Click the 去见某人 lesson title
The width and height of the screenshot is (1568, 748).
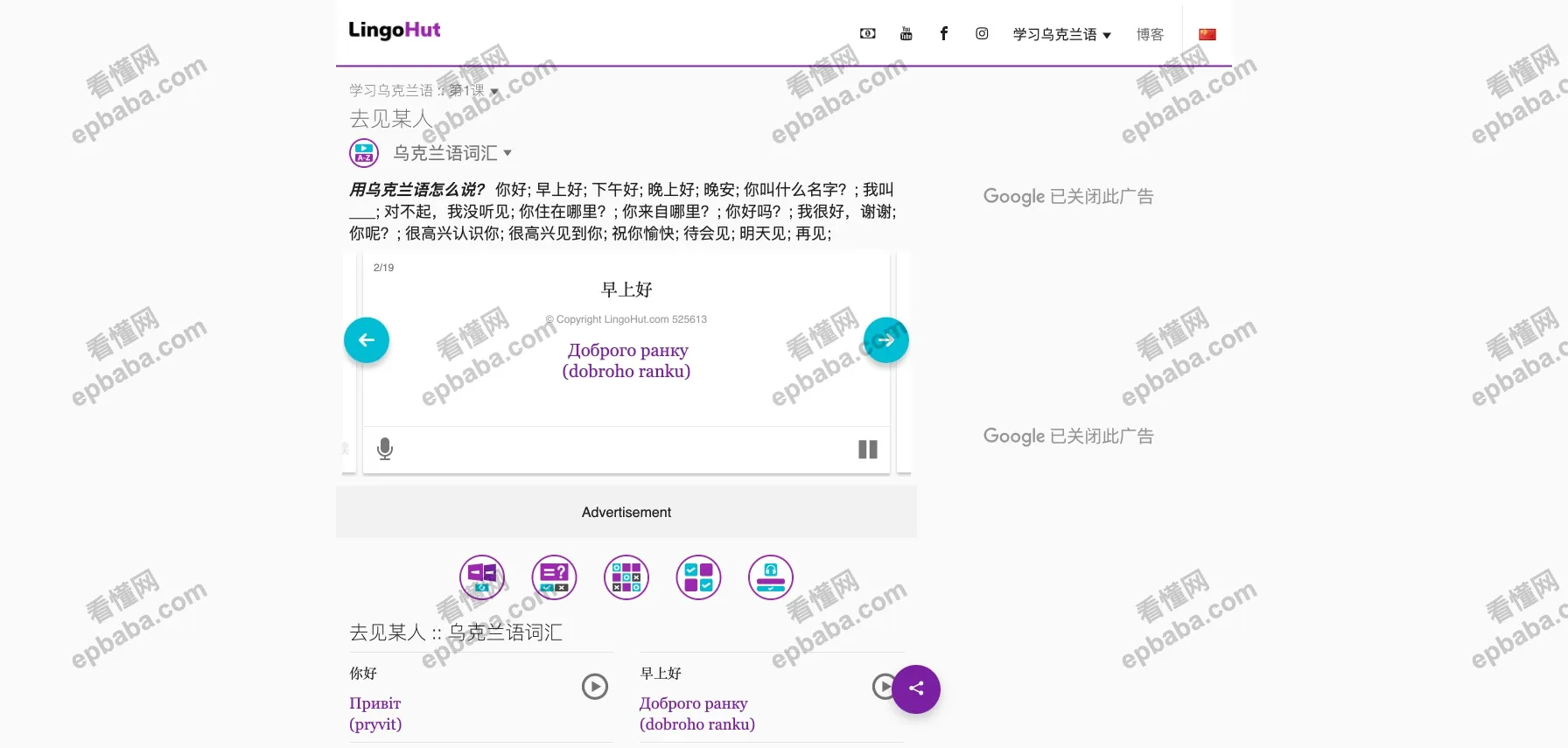tap(390, 118)
